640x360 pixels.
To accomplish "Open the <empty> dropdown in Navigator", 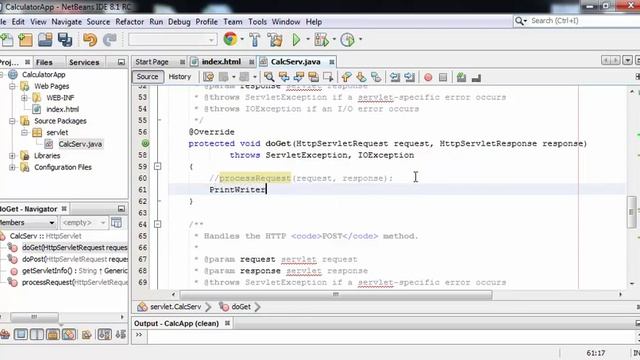I will click(x=84, y=223).
